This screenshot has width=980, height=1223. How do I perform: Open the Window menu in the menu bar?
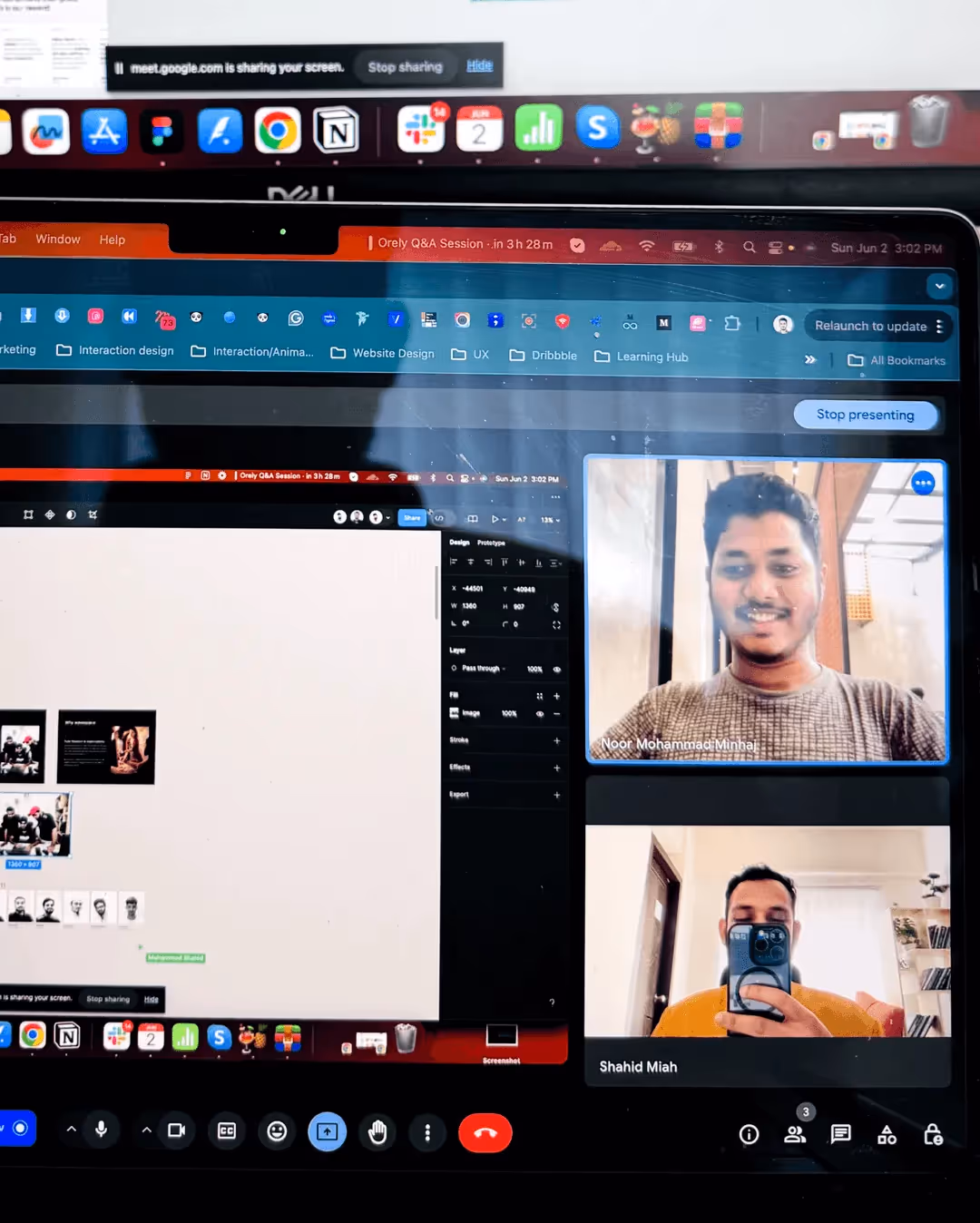pyautogui.click(x=57, y=239)
